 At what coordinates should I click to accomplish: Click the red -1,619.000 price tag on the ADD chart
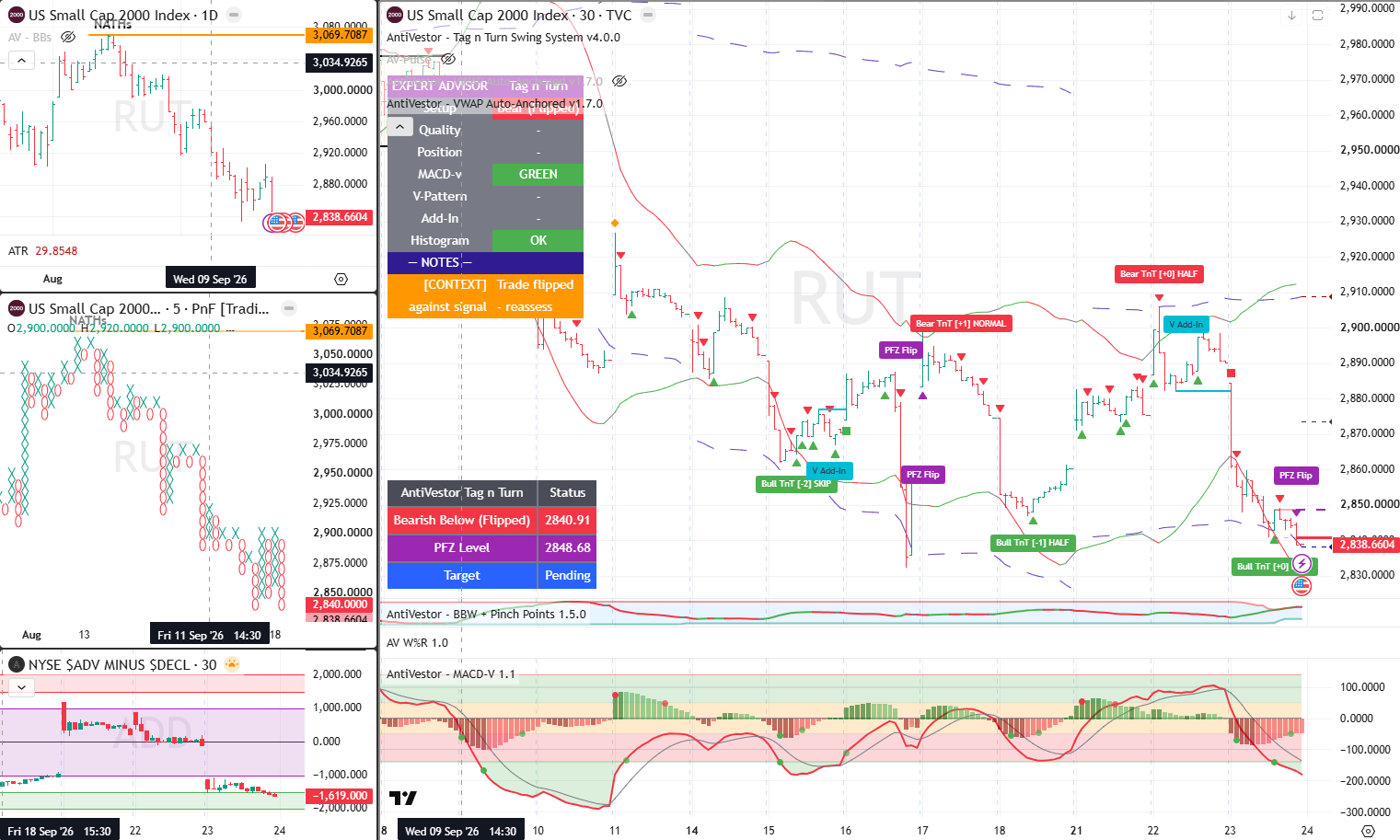point(340,796)
